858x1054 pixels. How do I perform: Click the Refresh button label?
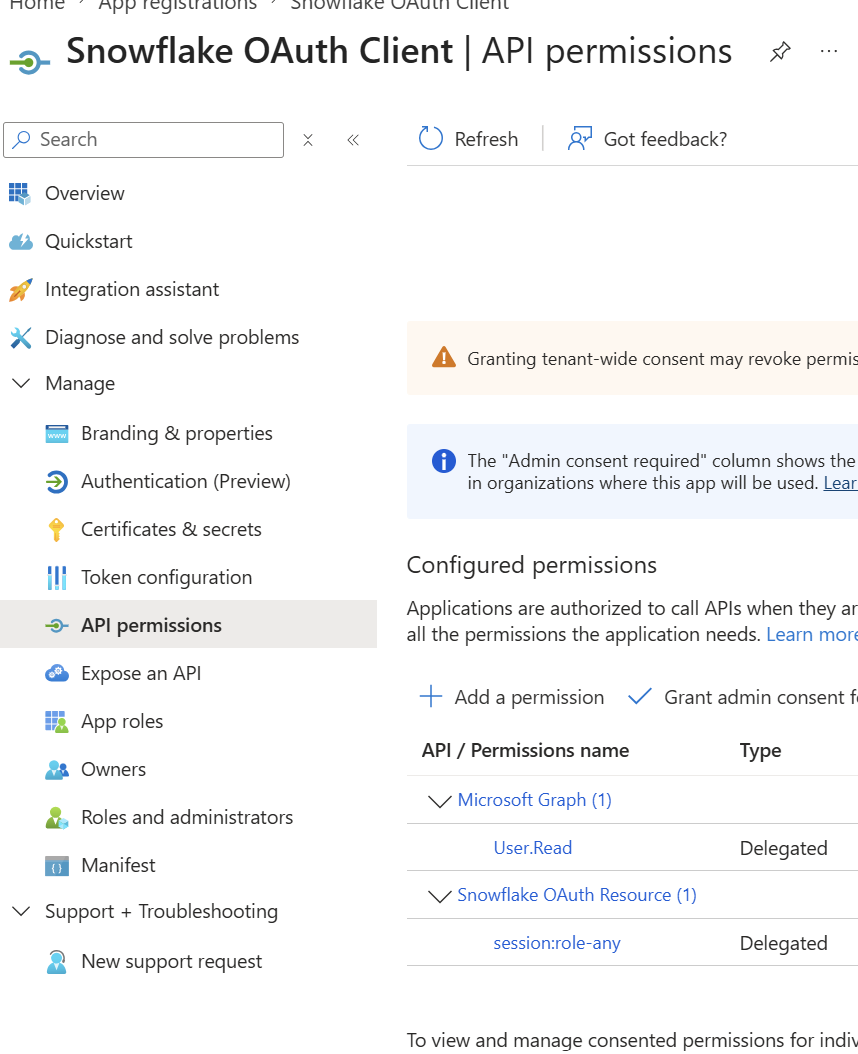(486, 139)
